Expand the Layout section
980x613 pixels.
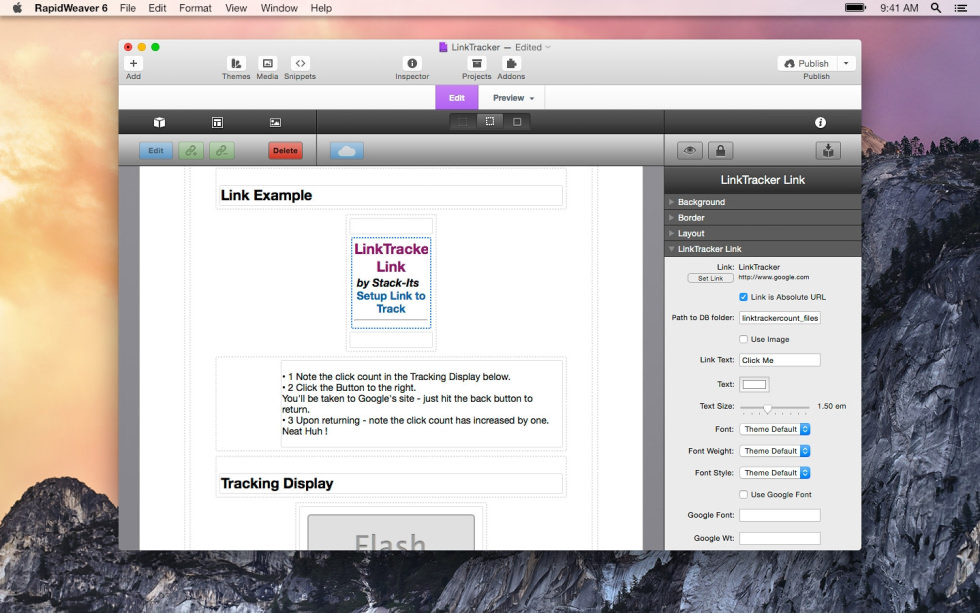pos(762,233)
